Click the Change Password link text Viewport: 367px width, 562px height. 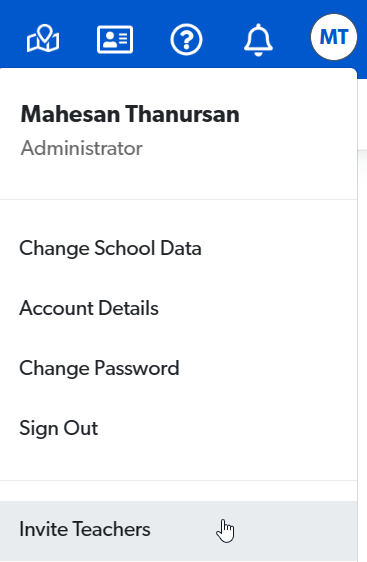click(x=99, y=368)
